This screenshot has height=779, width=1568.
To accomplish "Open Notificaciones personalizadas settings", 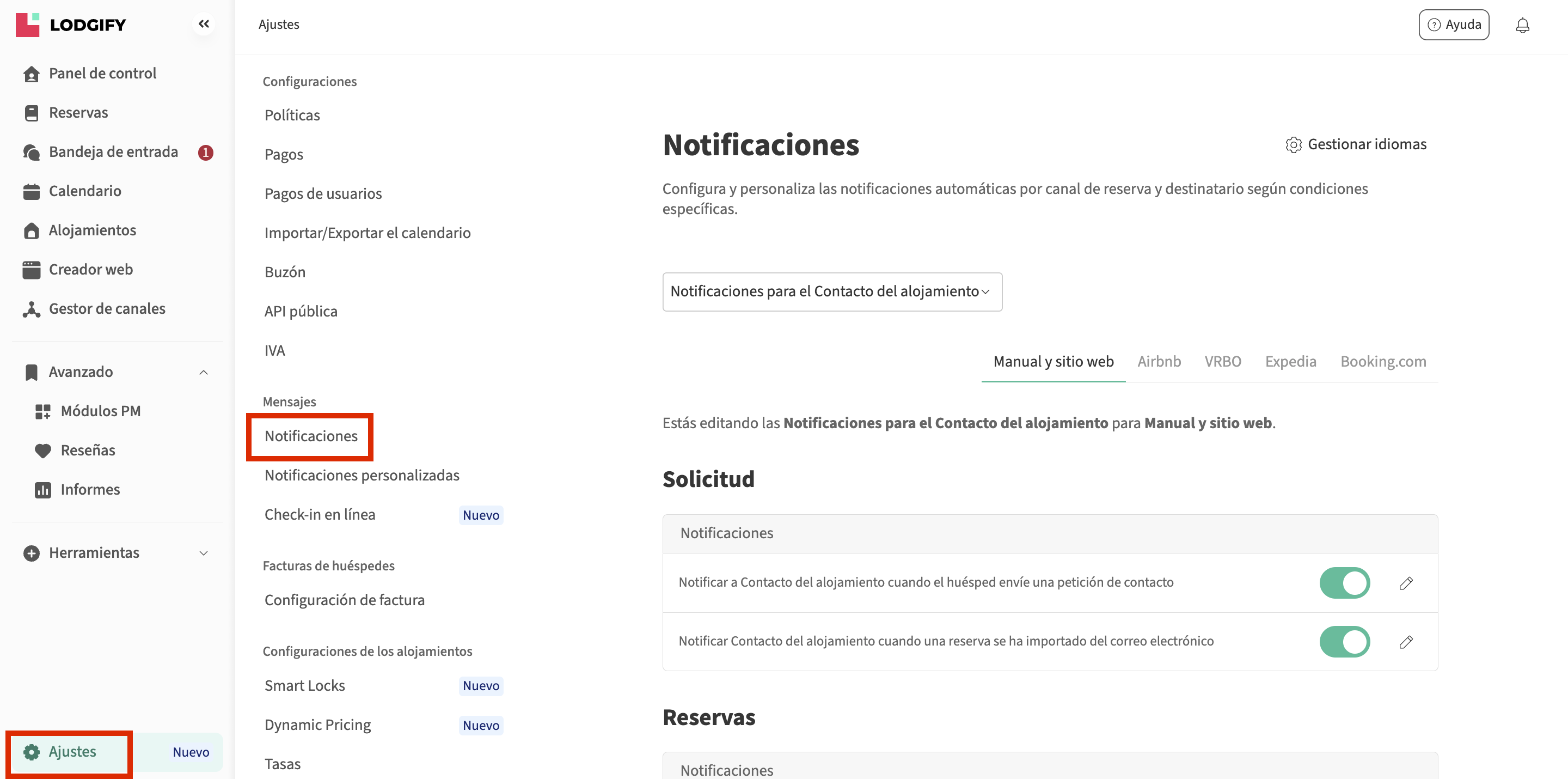I will [x=362, y=475].
